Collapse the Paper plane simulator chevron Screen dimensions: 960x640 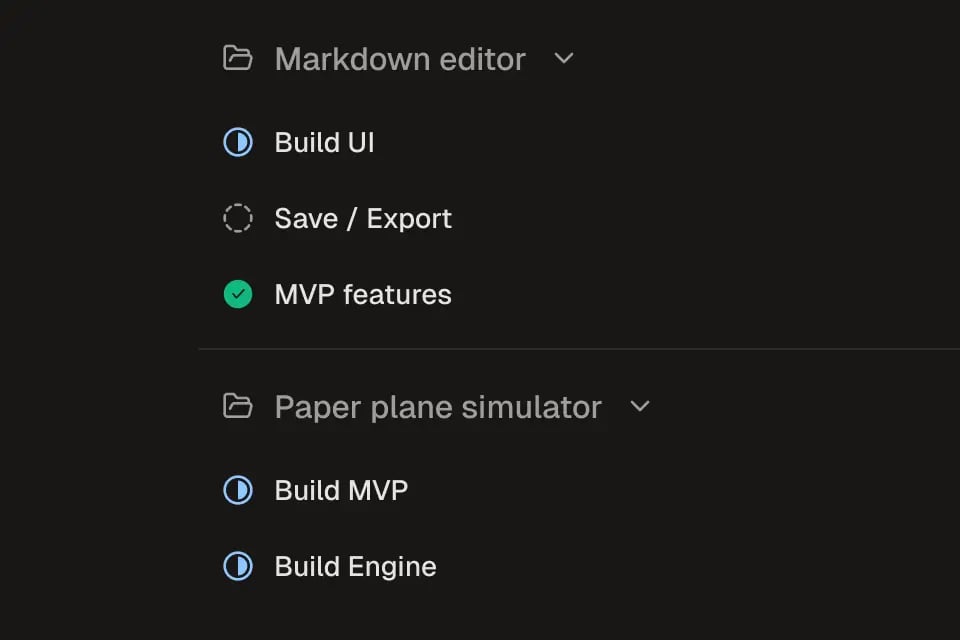point(640,406)
